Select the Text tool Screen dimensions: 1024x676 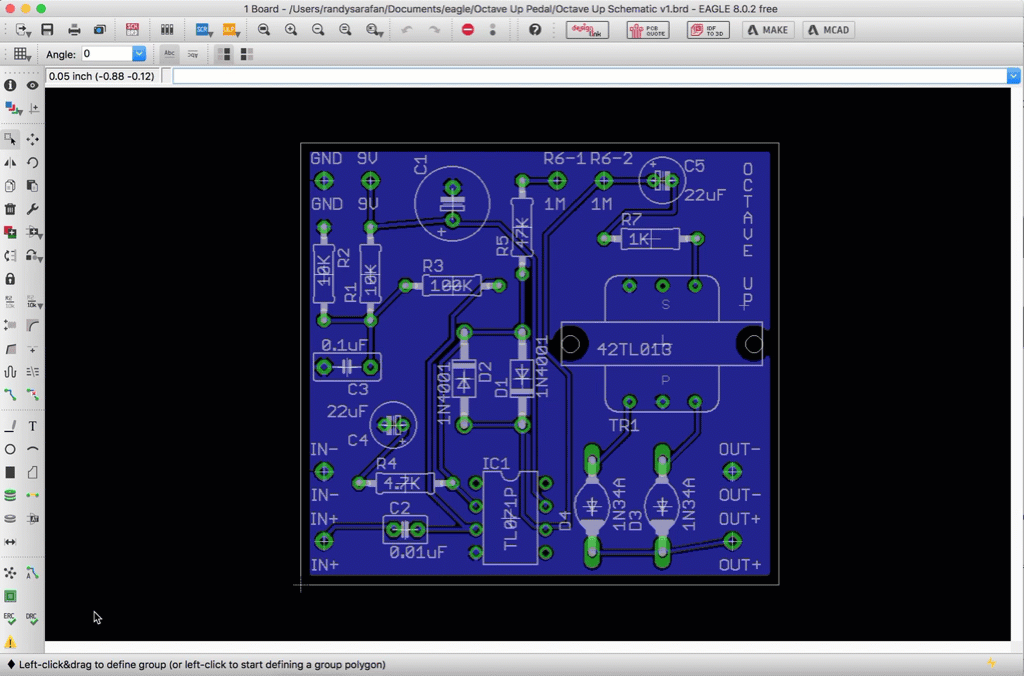click(x=32, y=426)
